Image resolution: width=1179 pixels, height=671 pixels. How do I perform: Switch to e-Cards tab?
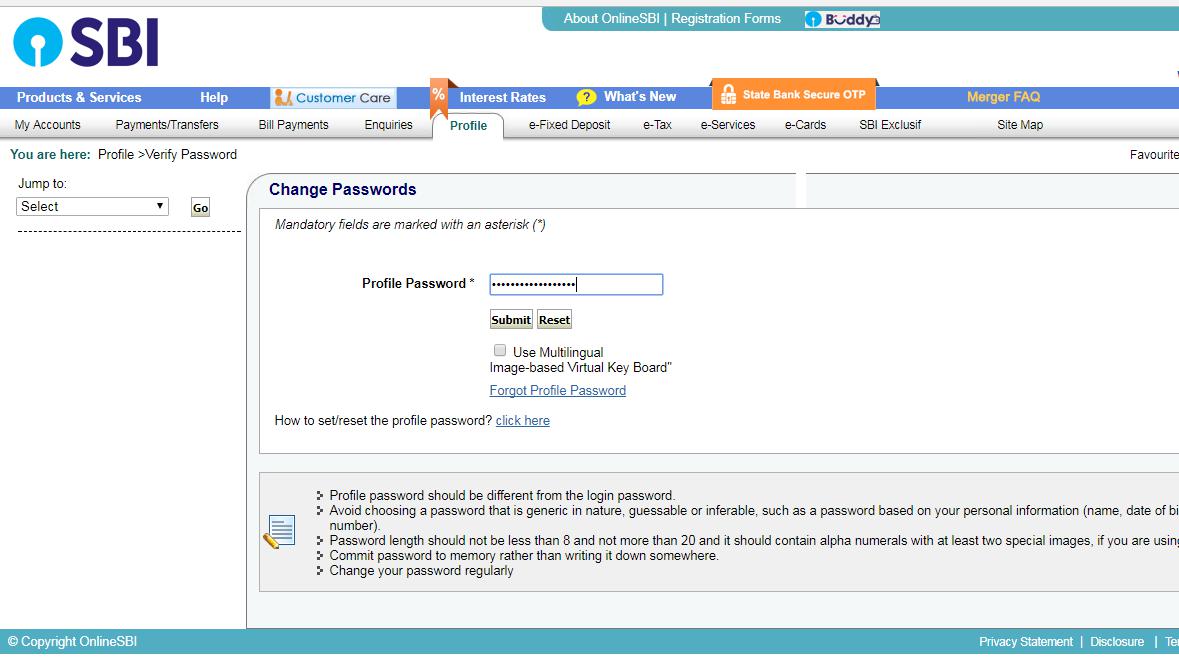805,125
